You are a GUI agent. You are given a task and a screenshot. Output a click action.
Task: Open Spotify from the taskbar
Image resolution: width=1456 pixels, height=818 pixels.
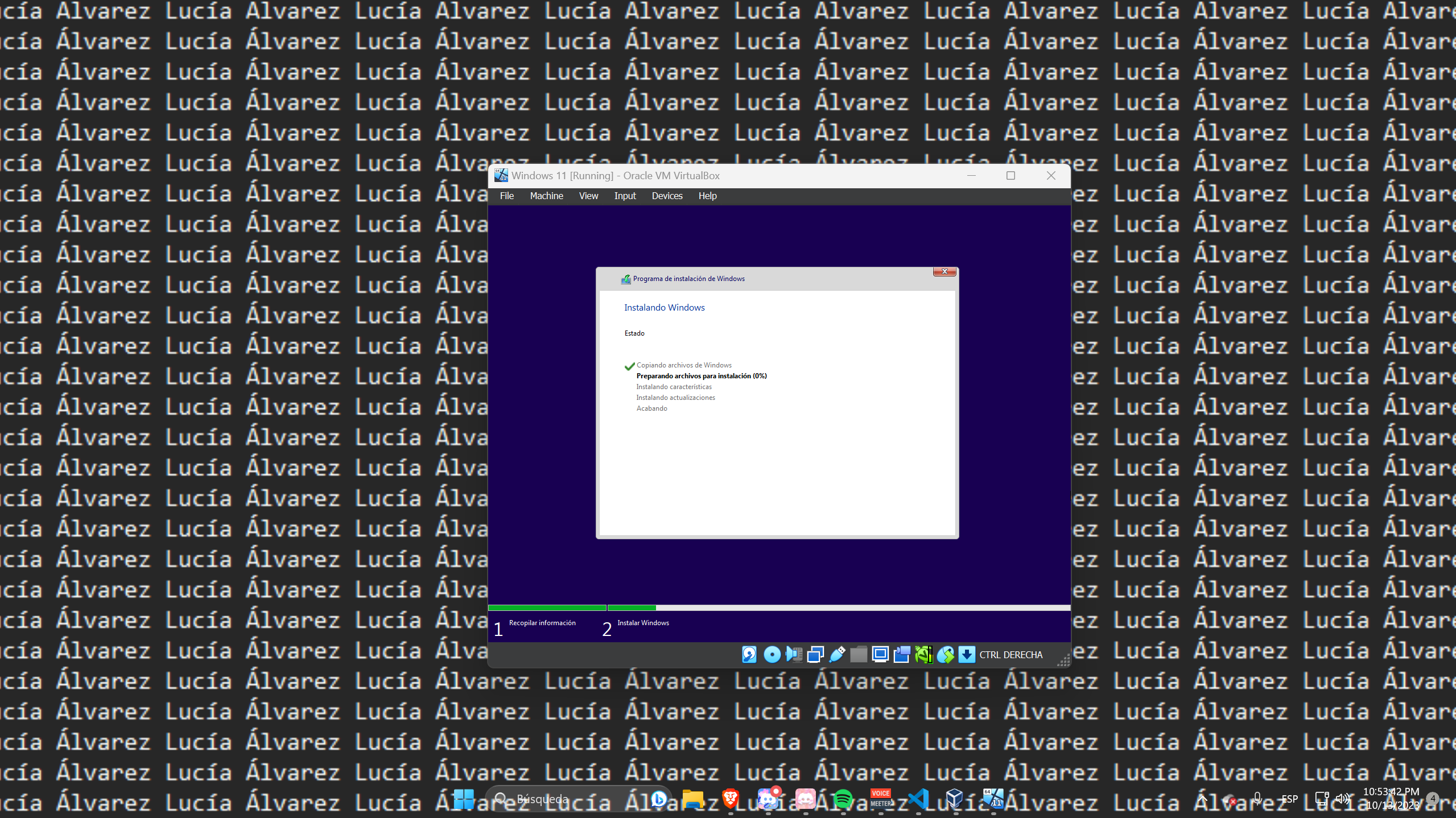point(843,799)
